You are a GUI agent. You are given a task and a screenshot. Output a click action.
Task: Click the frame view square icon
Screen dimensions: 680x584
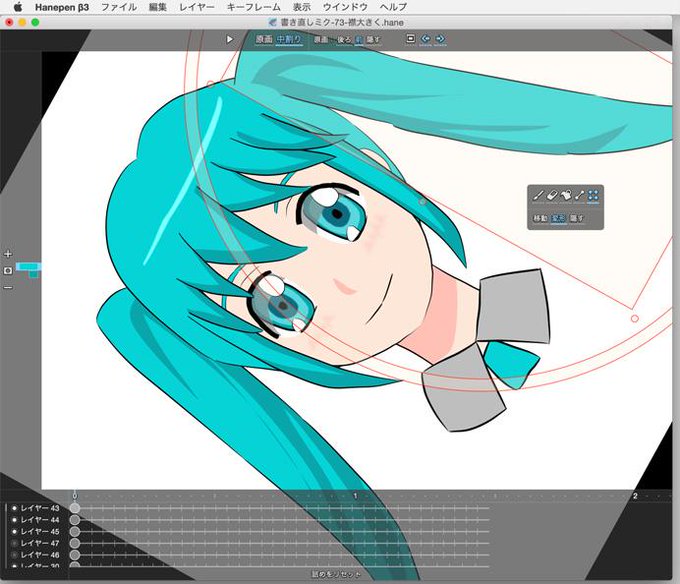[x=410, y=39]
